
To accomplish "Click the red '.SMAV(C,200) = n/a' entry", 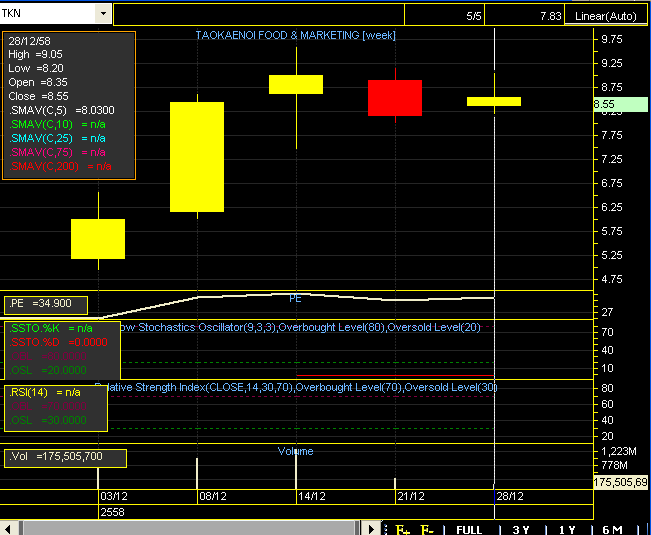I will [60, 166].
